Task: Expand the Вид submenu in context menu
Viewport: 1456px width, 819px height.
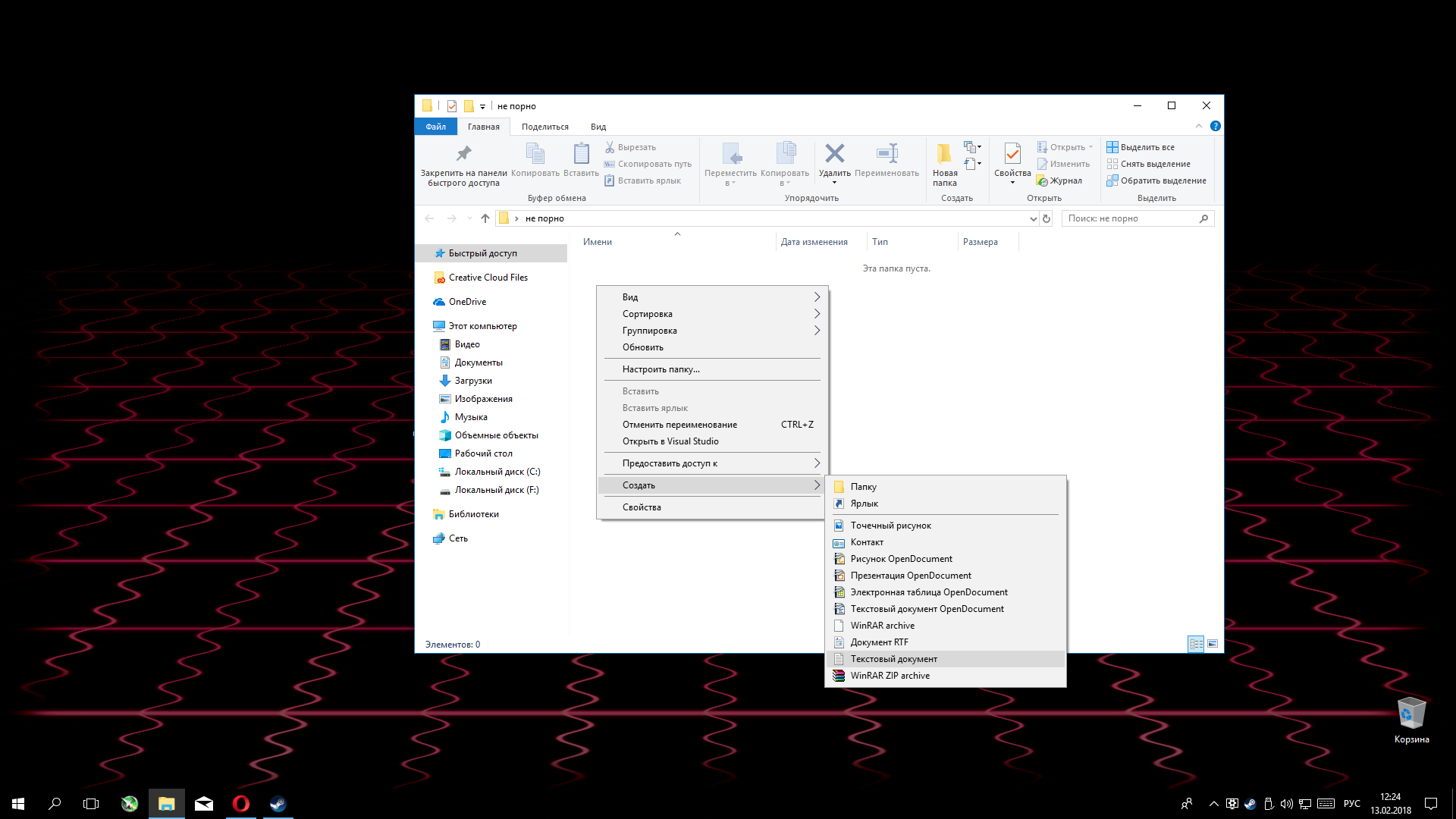Action: point(711,297)
